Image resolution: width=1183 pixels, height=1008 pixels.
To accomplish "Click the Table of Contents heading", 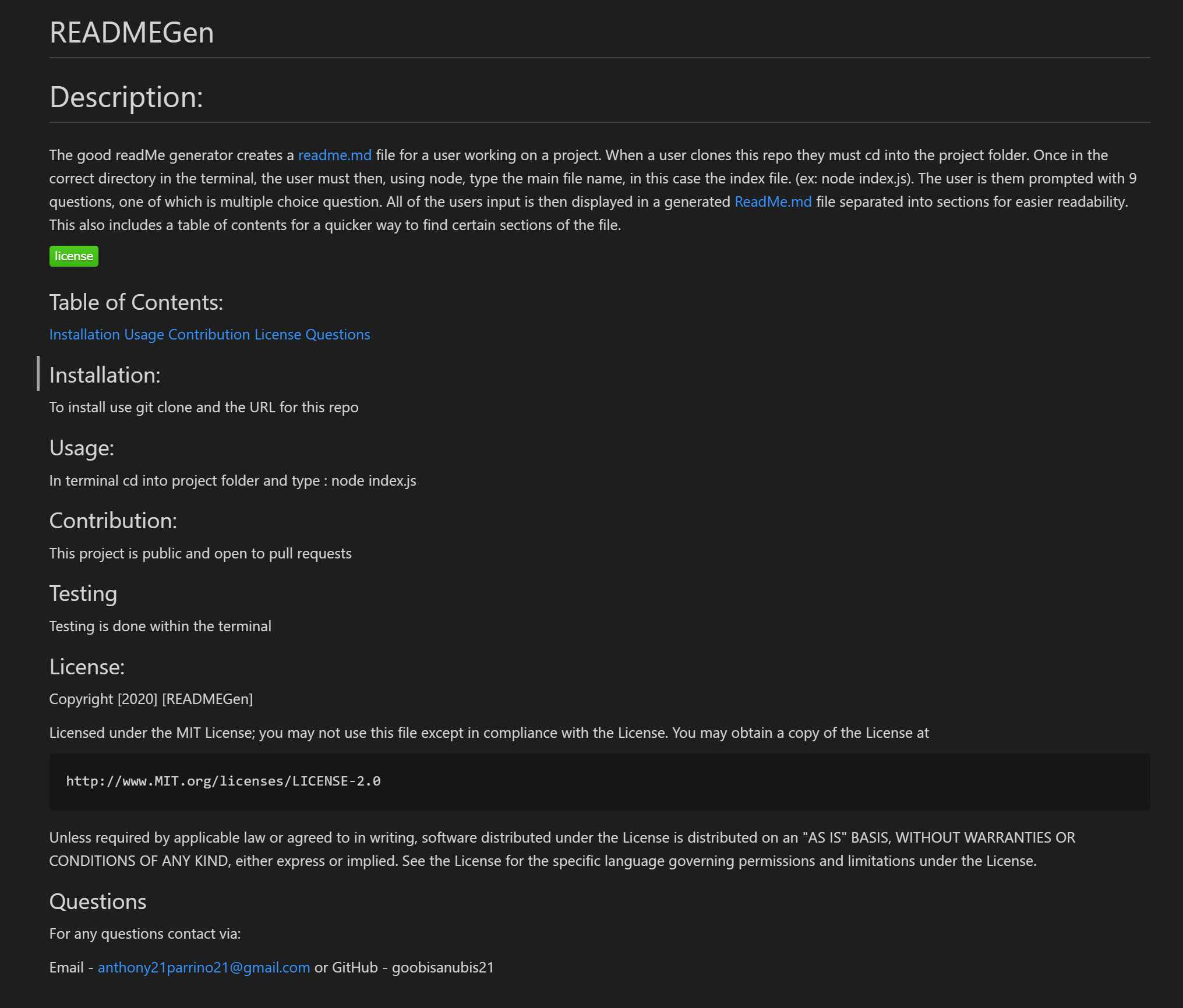I will click(136, 302).
